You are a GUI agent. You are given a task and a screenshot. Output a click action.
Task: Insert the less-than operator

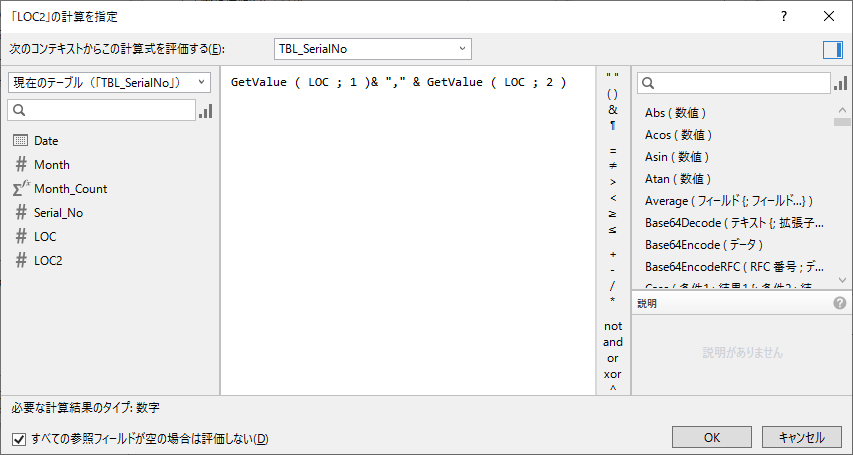tap(613, 198)
